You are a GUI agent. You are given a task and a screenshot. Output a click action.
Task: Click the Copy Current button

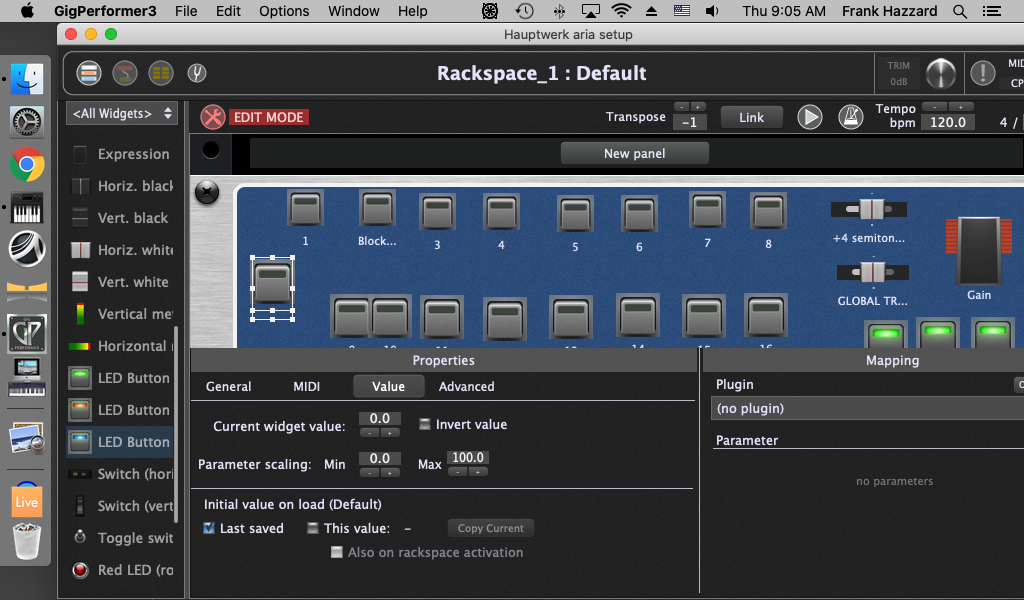[490, 528]
